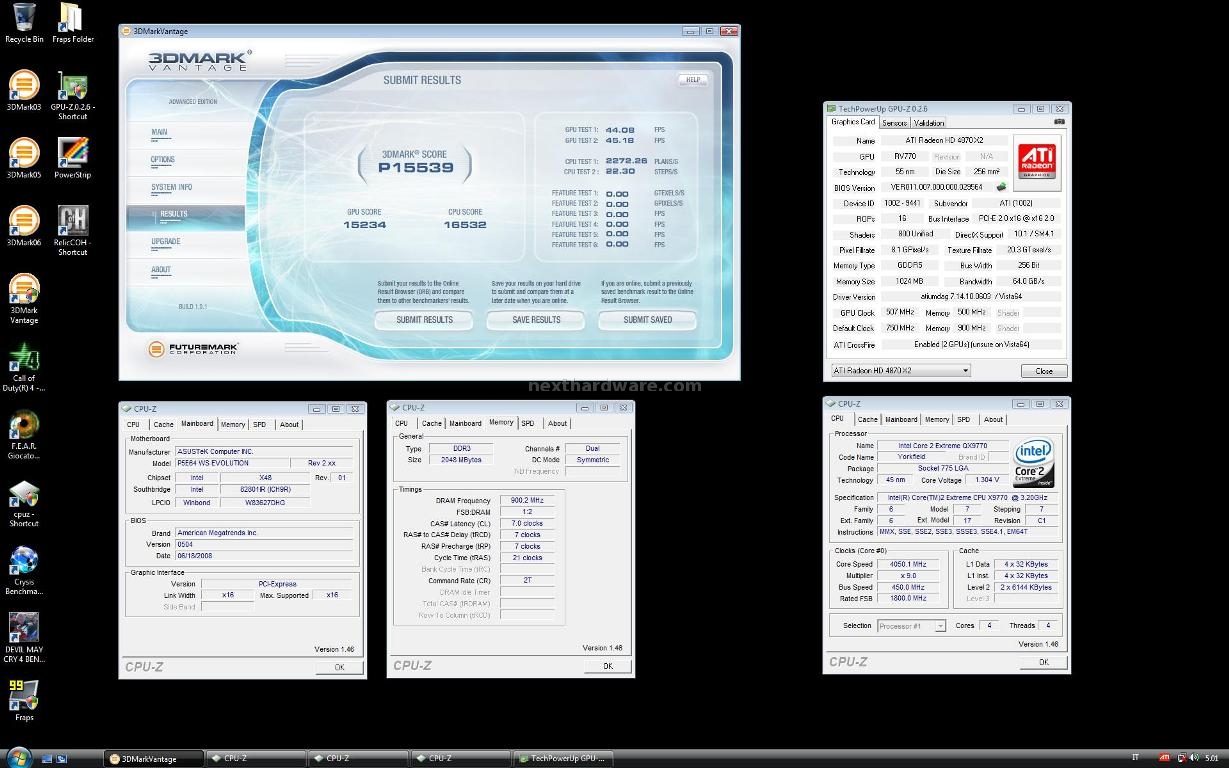This screenshot has width=1229, height=768.
Task: Click the Close button in GPU-Z
Action: point(1044,370)
